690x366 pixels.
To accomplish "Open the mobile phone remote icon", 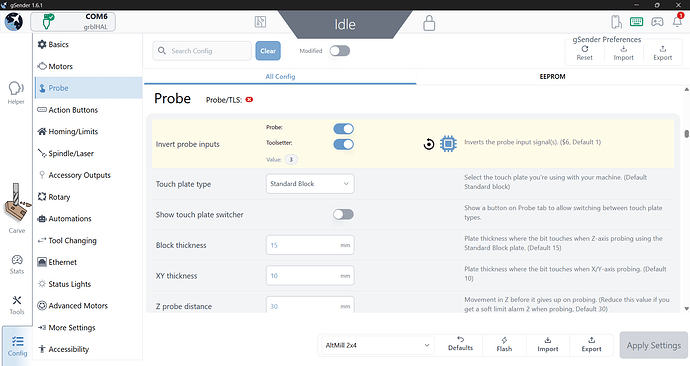I will click(616, 22).
